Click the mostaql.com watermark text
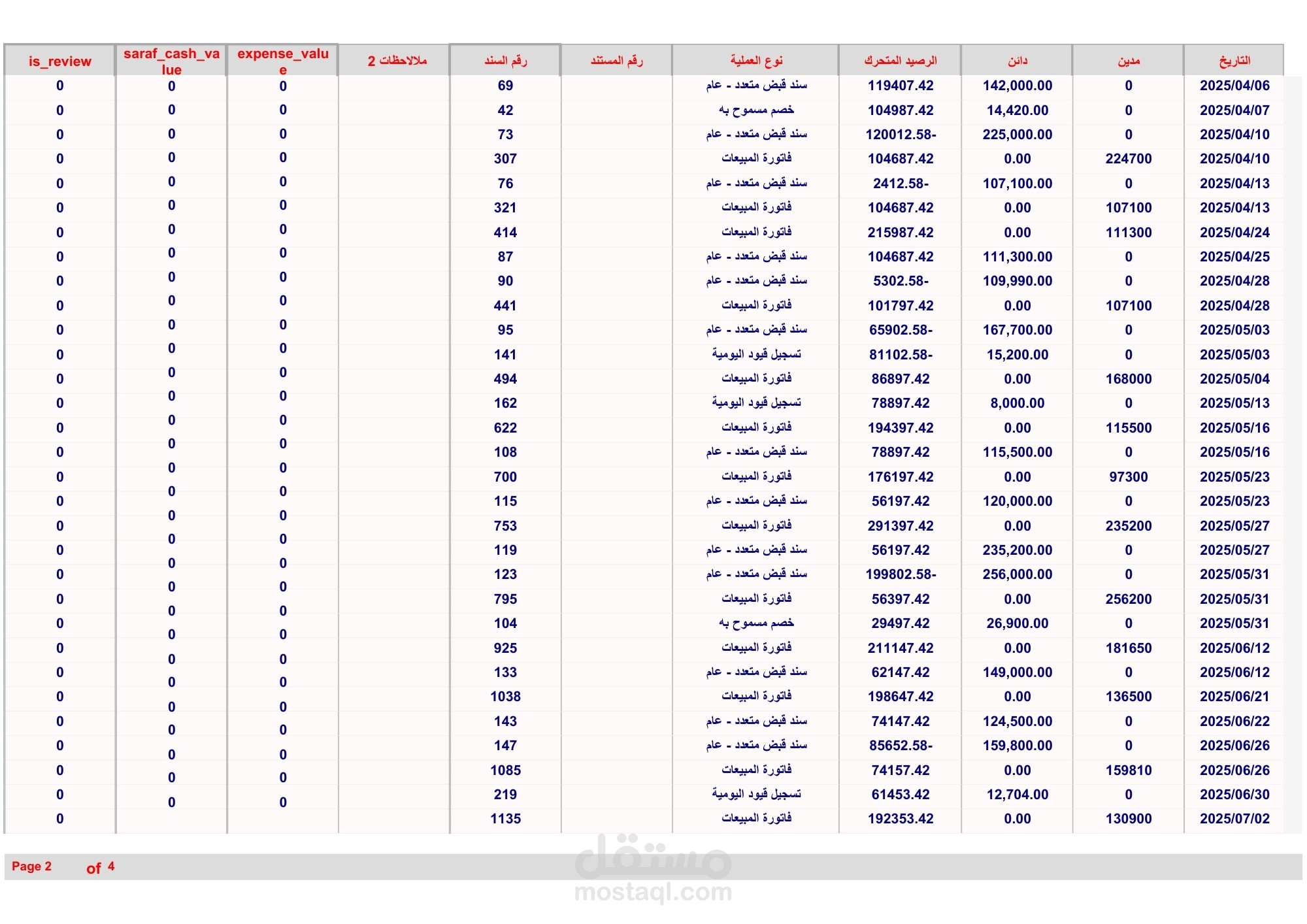Image resolution: width=1307 pixels, height=924 pixels. click(653, 892)
